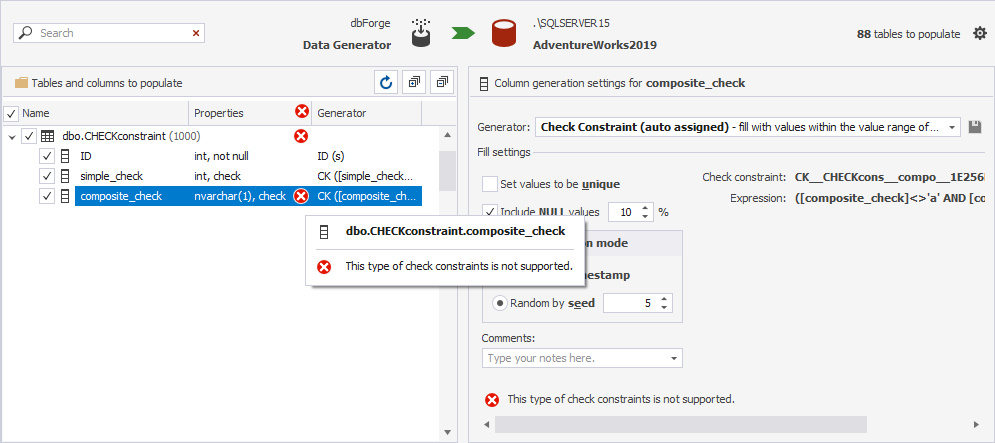Viewport: 995px width, 443px height.
Task: Click 'CK ([simple_check...' generator cell
Action: point(365,176)
